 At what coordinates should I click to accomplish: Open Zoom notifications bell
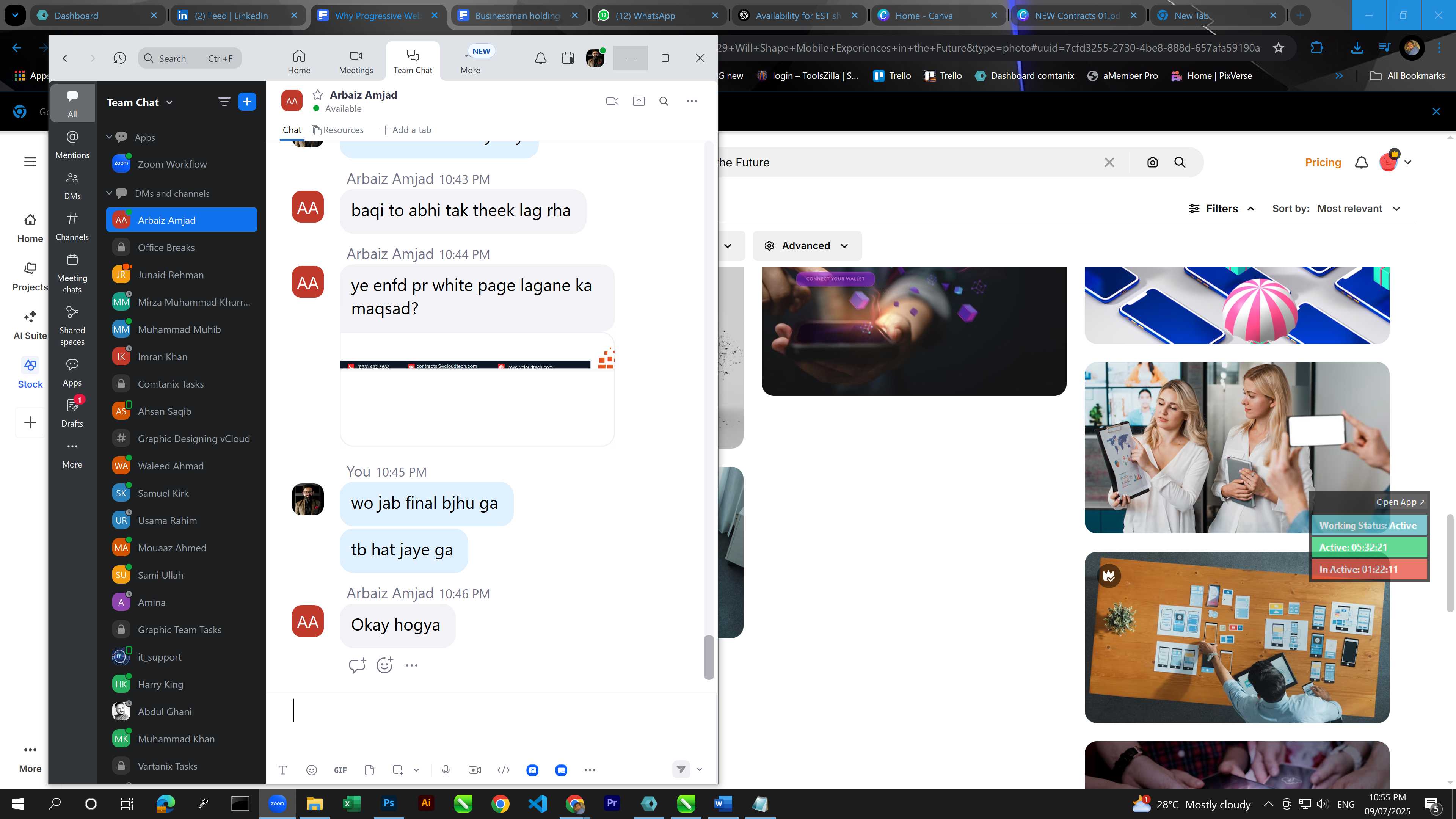pyautogui.click(x=540, y=58)
